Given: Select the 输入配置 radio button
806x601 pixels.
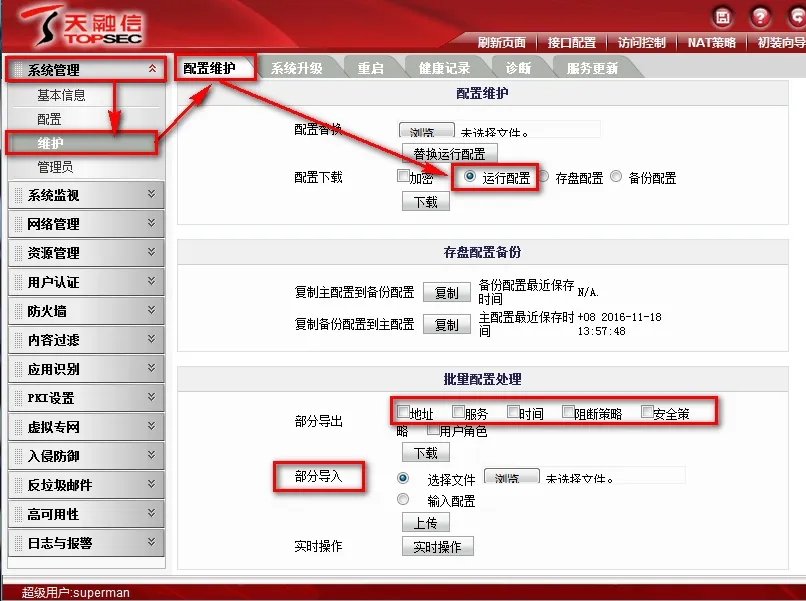Looking at the screenshot, I should [x=403, y=499].
